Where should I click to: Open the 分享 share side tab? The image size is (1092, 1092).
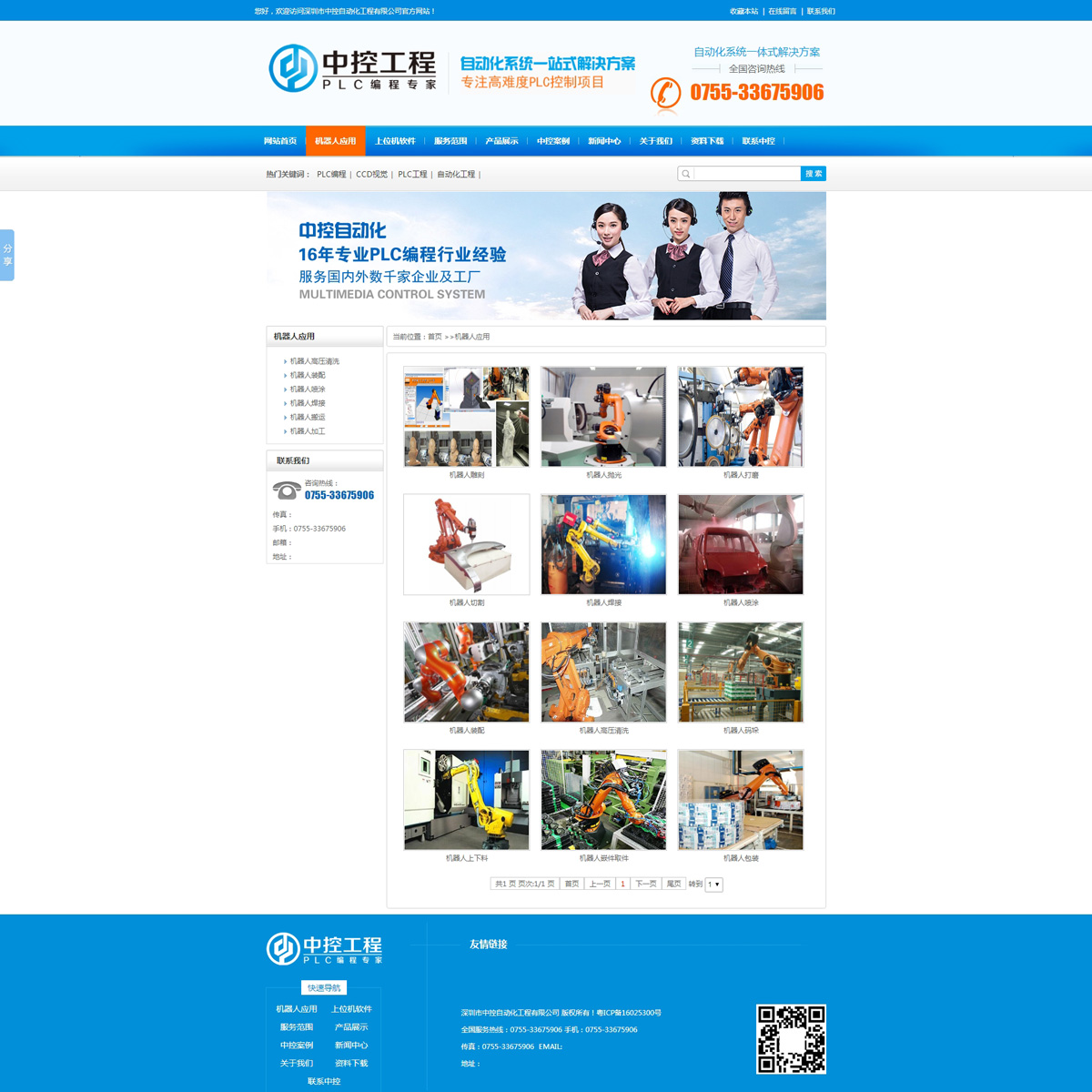coord(7,255)
